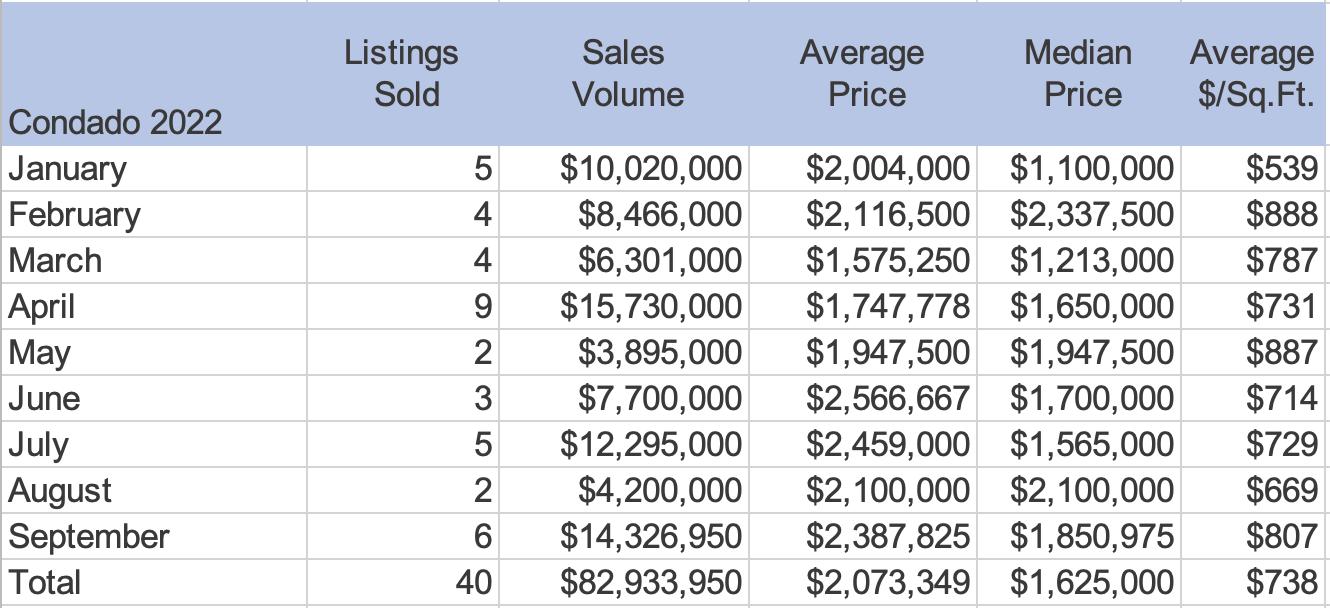Select September sales volume $14,326,950
1330x608 pixels.
click(x=651, y=537)
